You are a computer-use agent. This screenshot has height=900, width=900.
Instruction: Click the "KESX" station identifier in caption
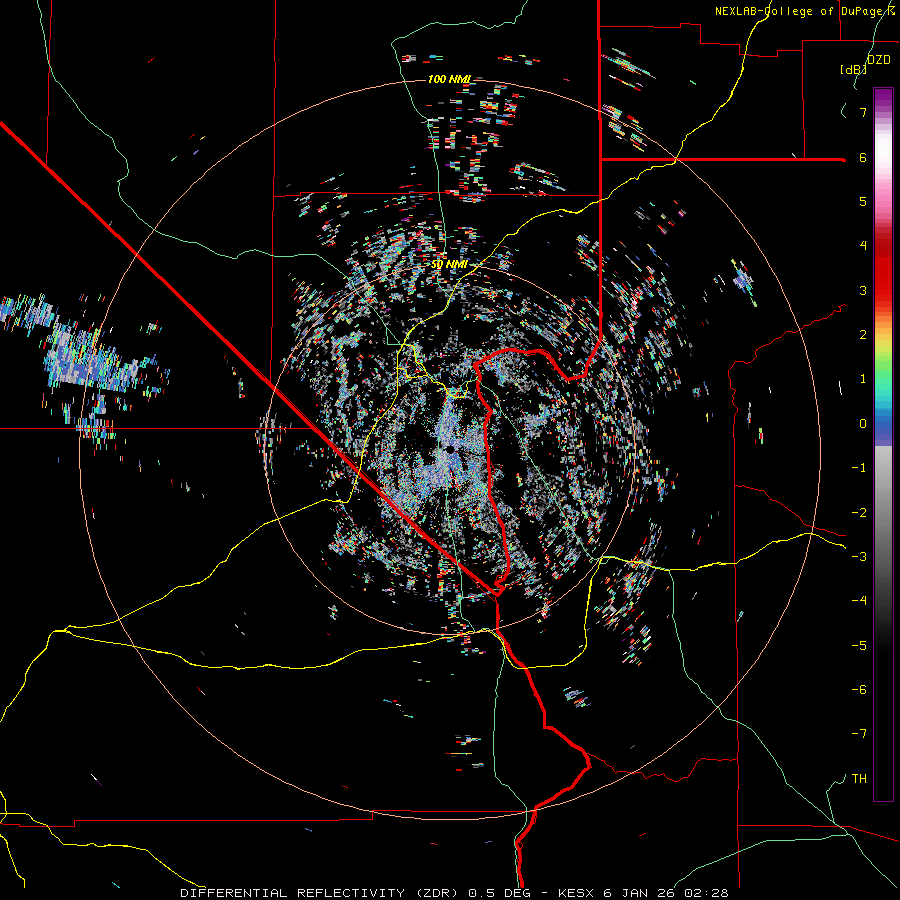pos(576,893)
